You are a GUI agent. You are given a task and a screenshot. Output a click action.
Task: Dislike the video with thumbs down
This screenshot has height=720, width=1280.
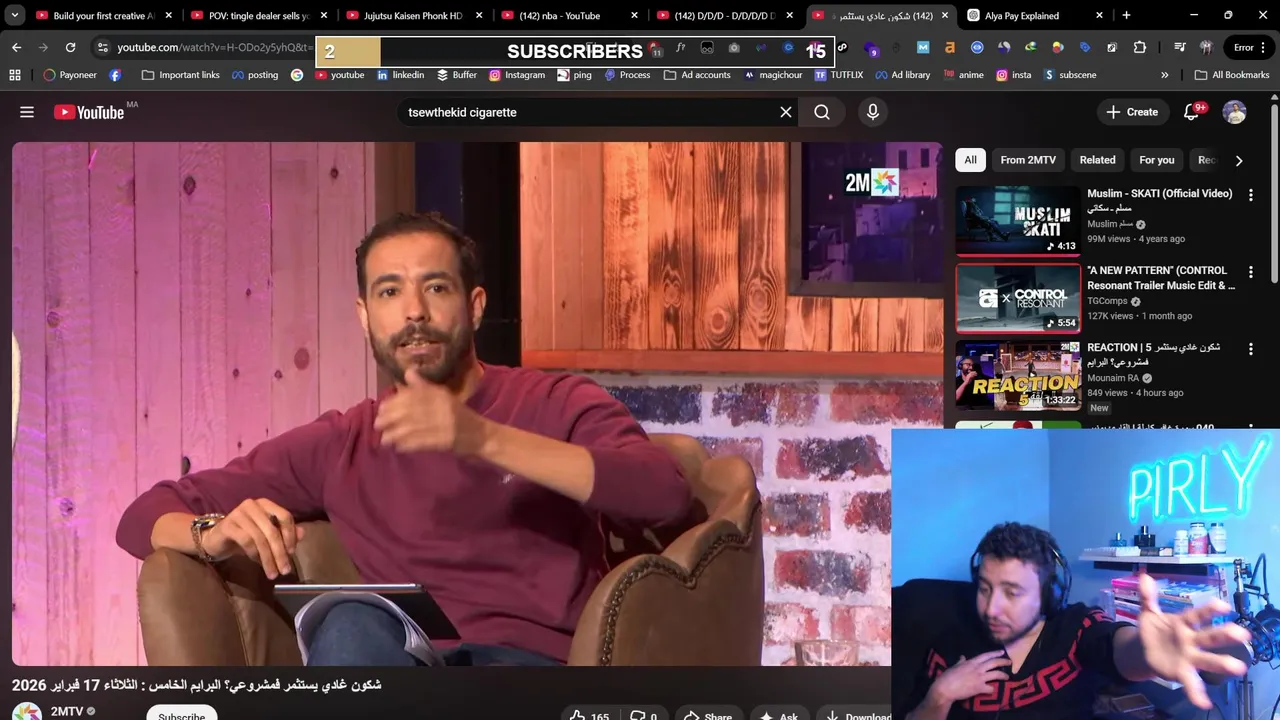click(x=643, y=716)
